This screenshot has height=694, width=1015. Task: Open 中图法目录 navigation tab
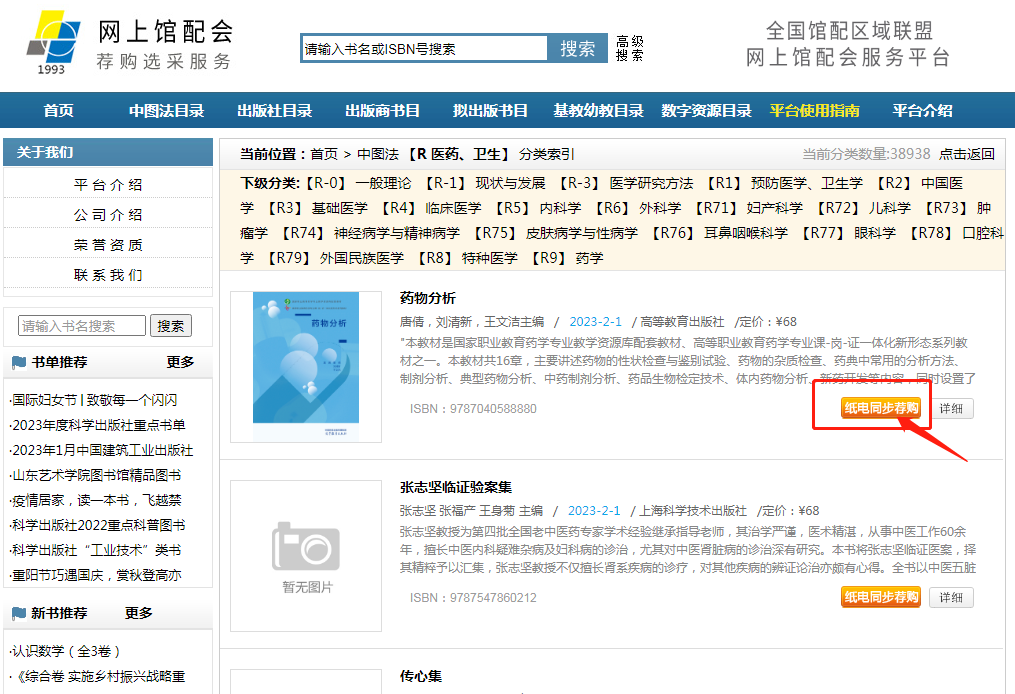166,111
